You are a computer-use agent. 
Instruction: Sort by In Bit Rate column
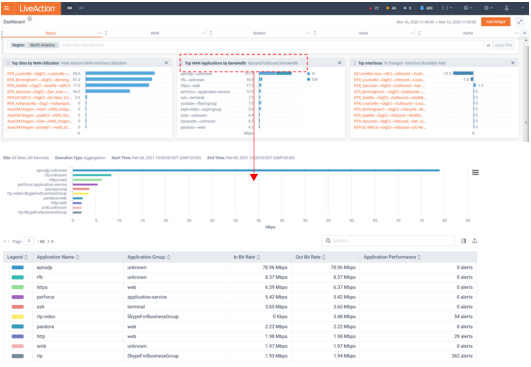(258, 257)
